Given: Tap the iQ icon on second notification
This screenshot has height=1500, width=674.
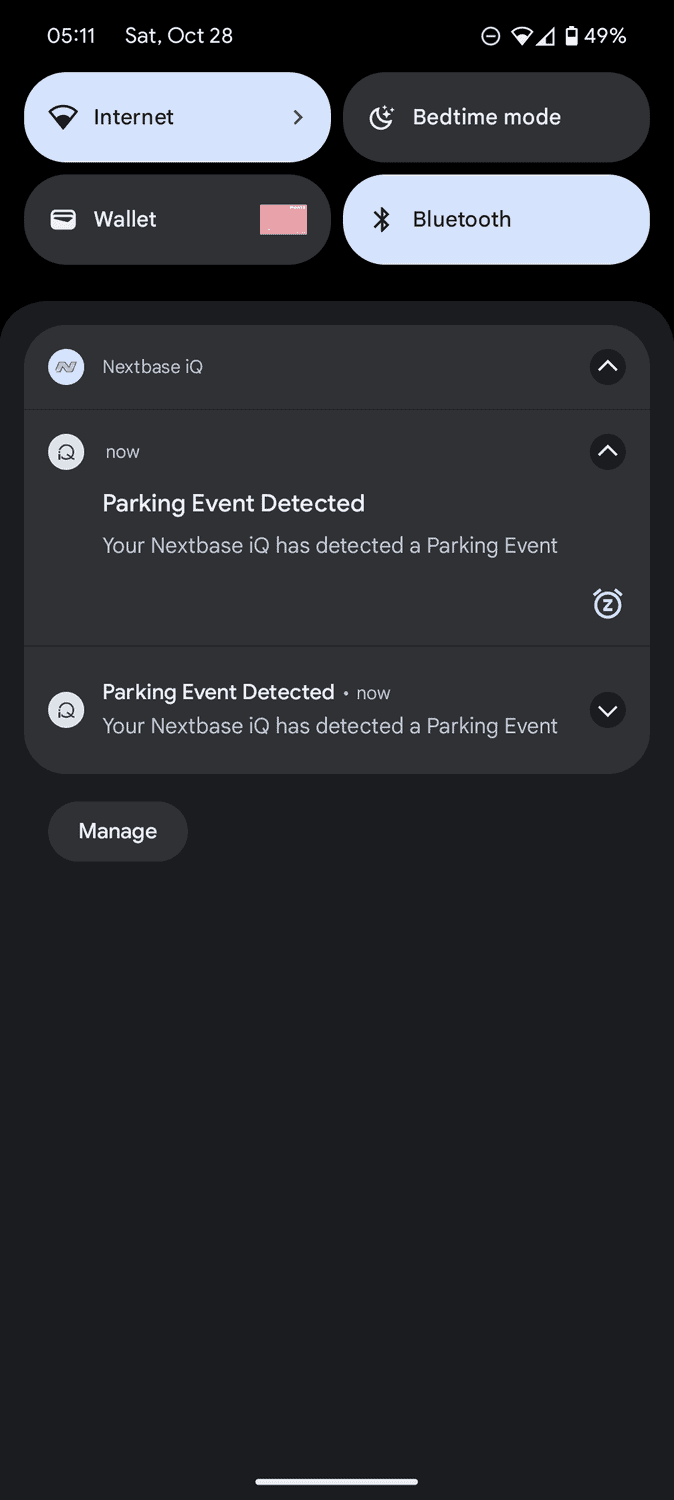Looking at the screenshot, I should point(66,710).
